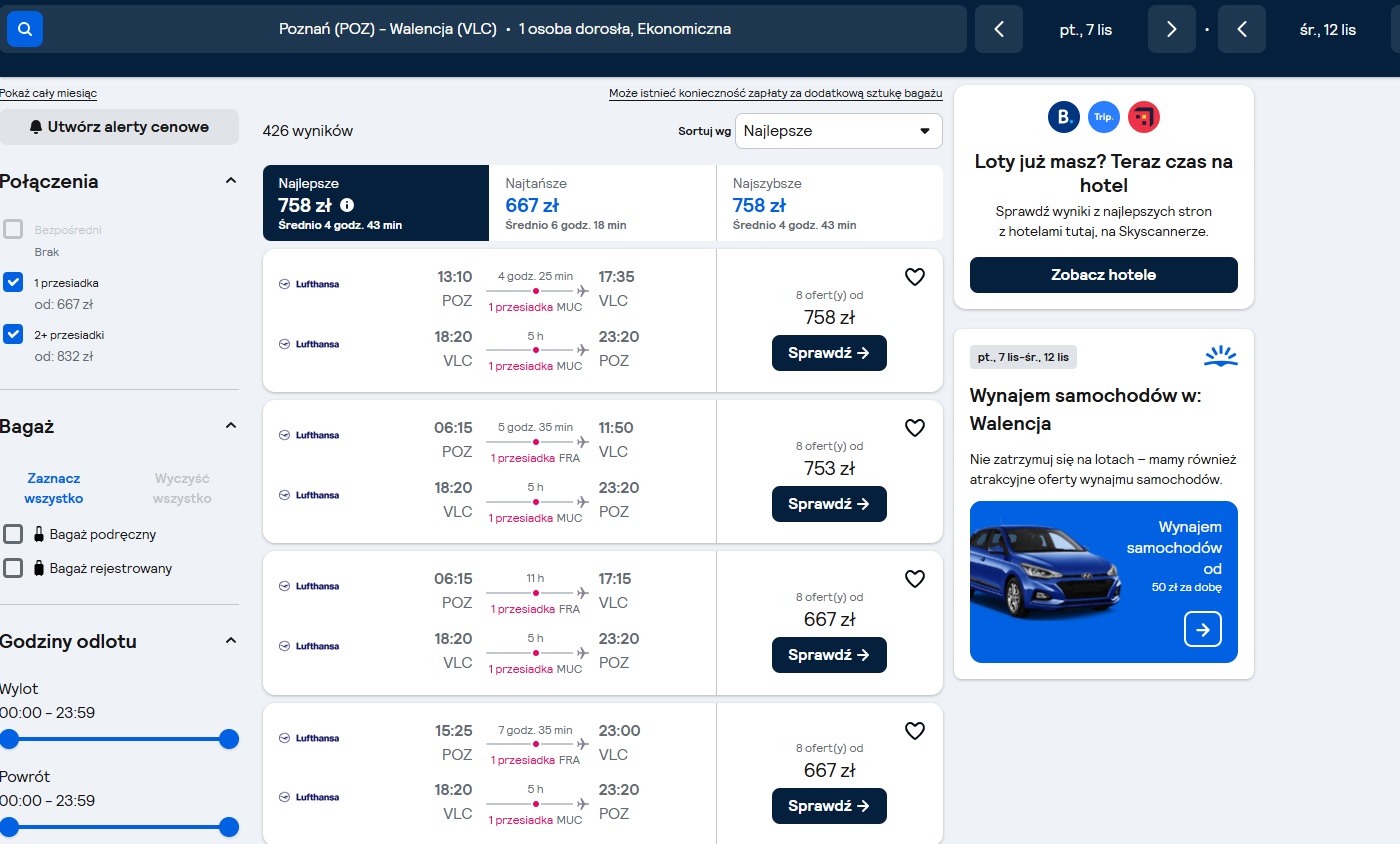This screenshot has width=1400, height=844.
Task: Click the red hotel partner logo icon
Action: click(x=1144, y=117)
